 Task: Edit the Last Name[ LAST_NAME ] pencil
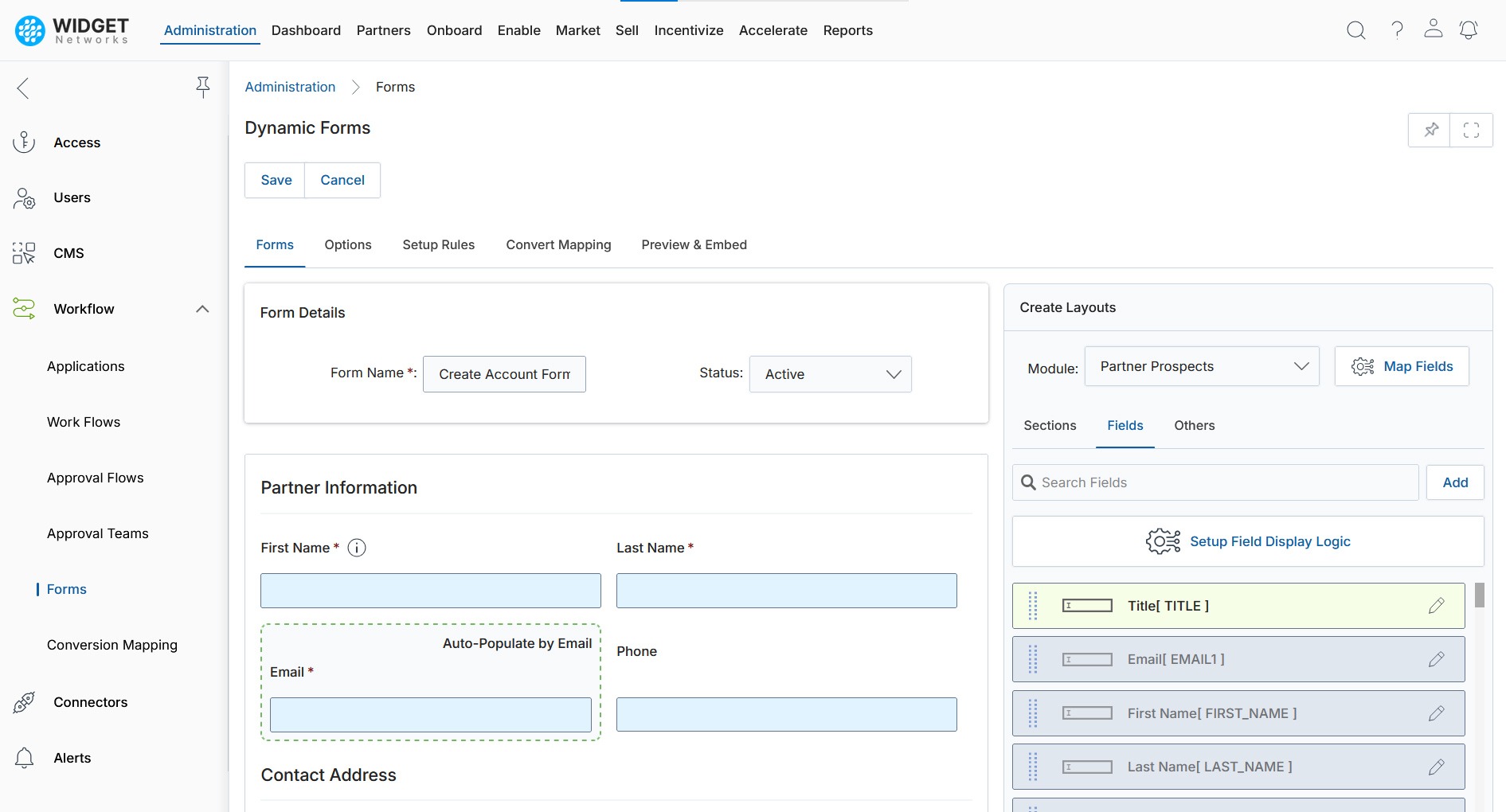(1437, 767)
